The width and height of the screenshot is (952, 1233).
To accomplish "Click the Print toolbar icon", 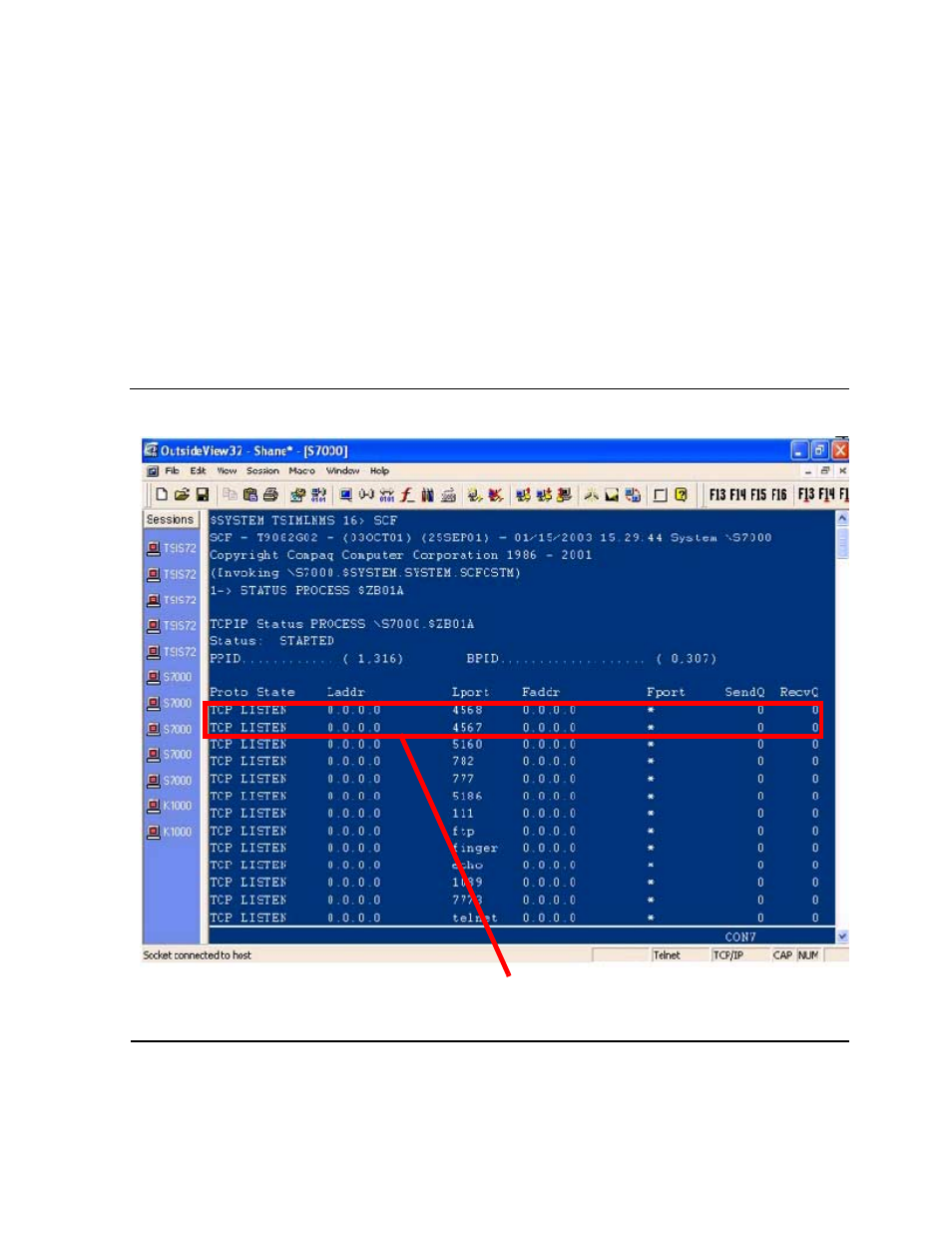I will click(x=270, y=494).
